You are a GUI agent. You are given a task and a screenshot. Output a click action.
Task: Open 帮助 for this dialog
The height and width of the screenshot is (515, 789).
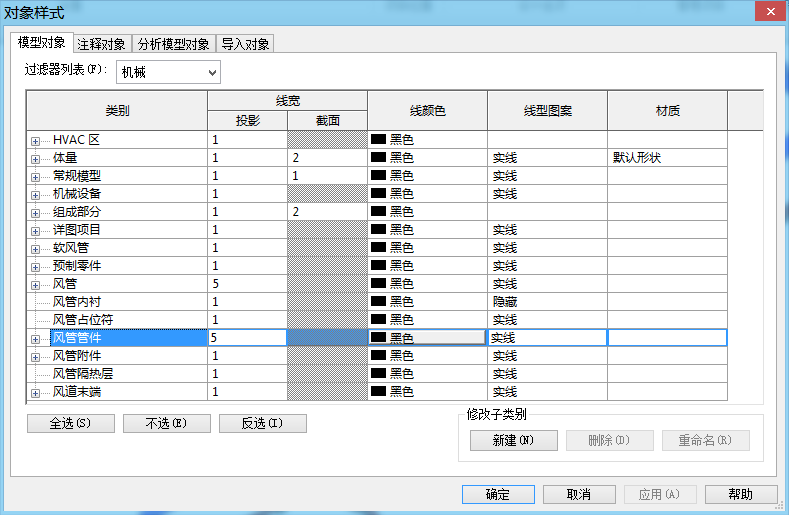pos(741,494)
